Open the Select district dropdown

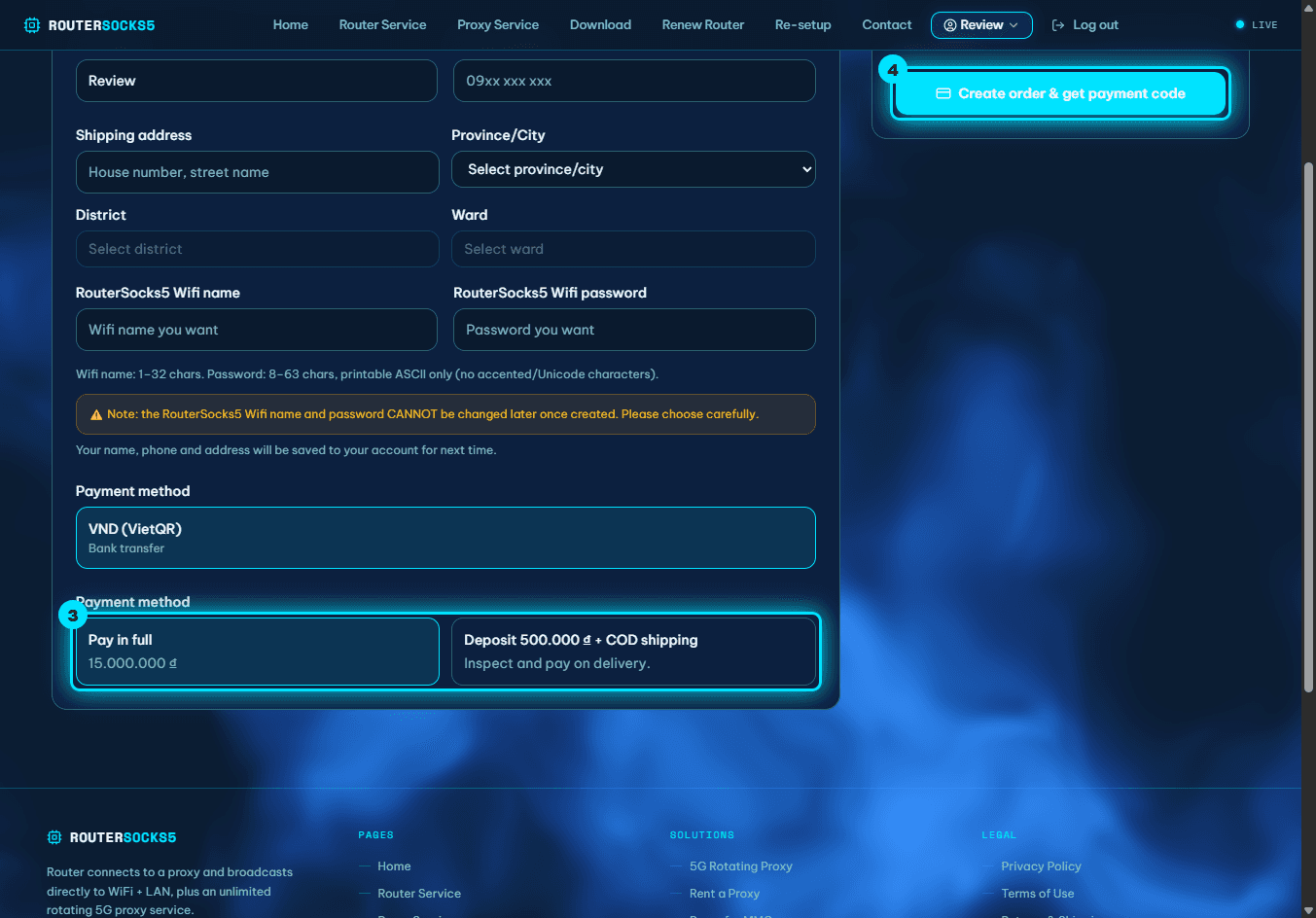(258, 249)
